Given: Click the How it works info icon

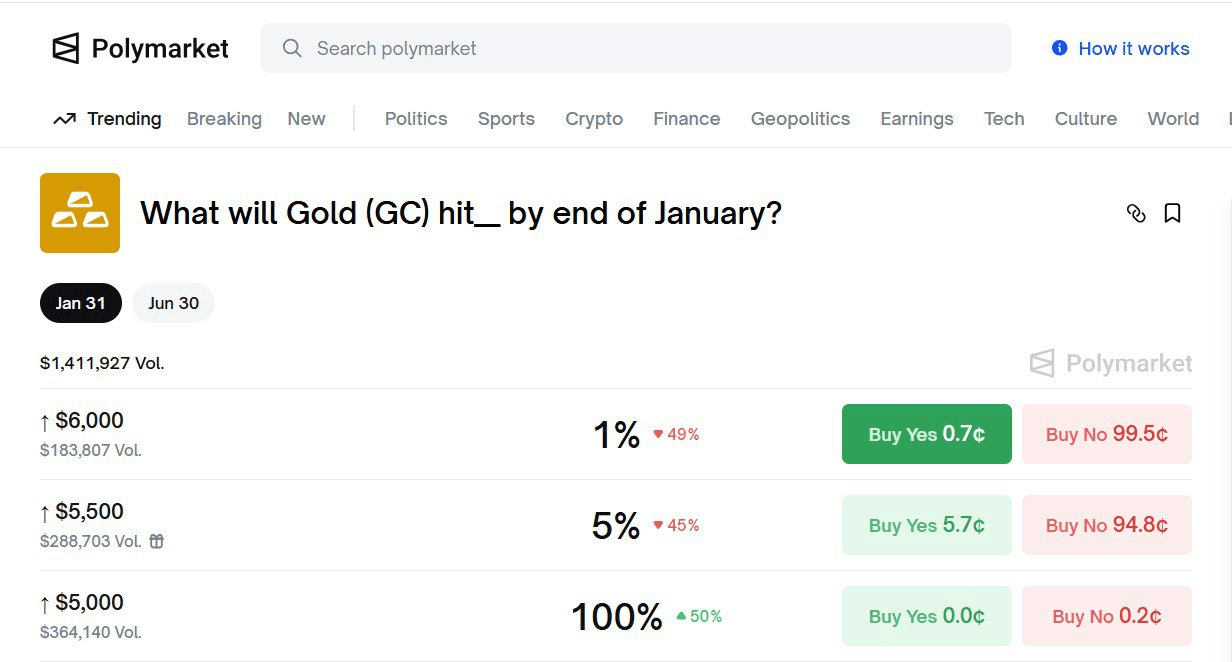Looking at the screenshot, I should (1060, 48).
